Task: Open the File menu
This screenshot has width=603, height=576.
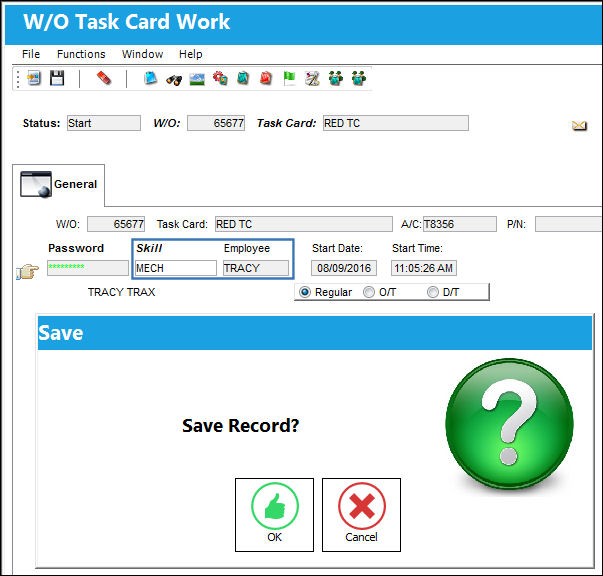Action: point(31,54)
